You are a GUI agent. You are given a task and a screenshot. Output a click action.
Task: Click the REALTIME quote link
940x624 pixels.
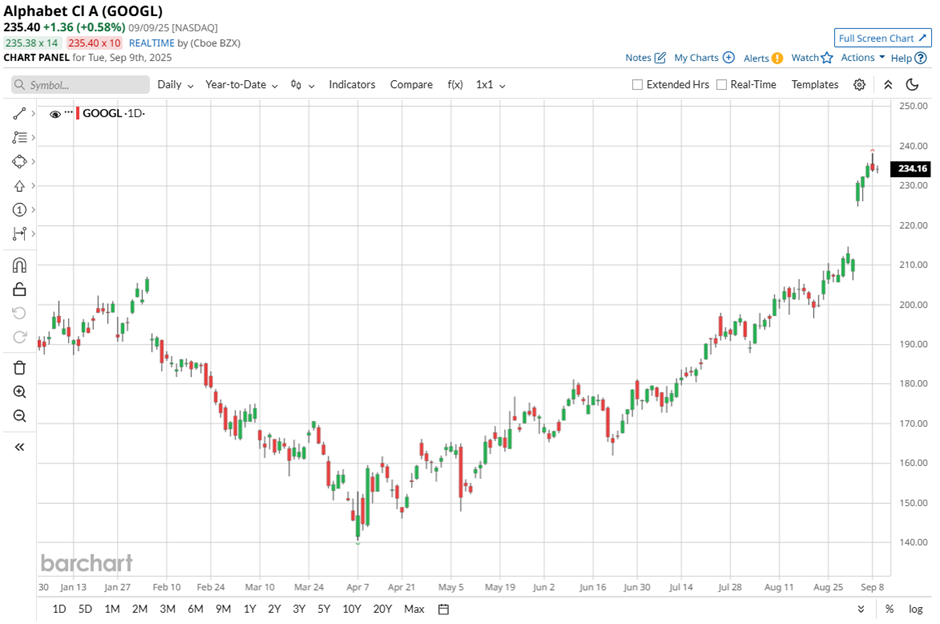point(152,43)
